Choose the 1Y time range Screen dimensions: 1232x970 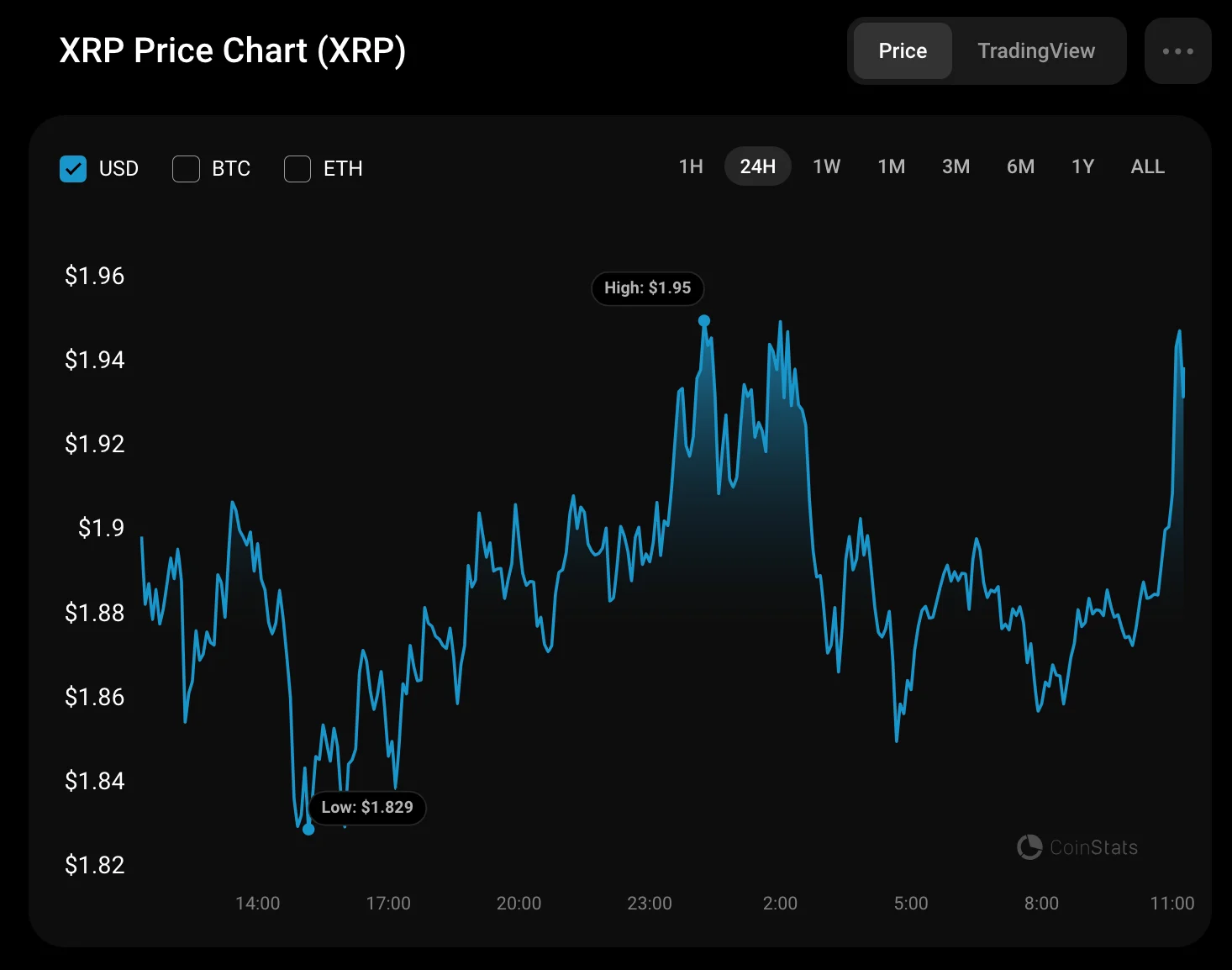coord(1082,166)
